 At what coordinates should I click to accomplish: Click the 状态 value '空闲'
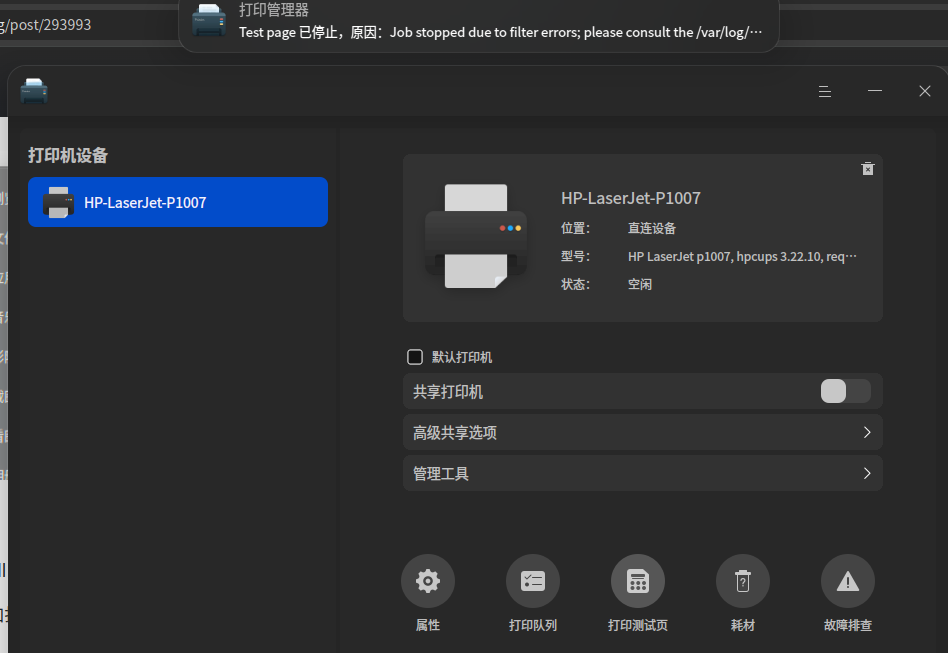coord(640,284)
